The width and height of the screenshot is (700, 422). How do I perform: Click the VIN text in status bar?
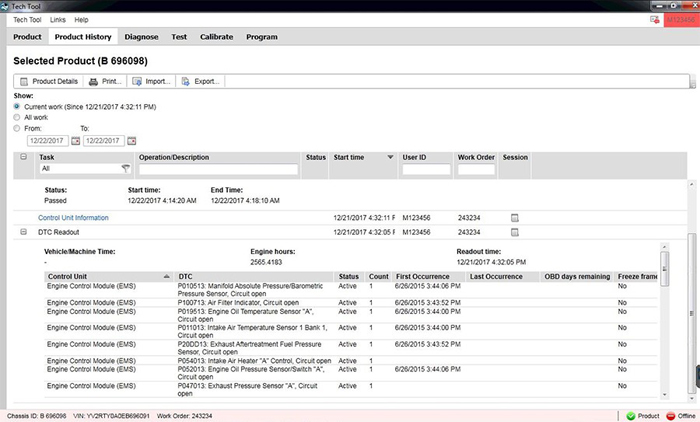point(111,416)
